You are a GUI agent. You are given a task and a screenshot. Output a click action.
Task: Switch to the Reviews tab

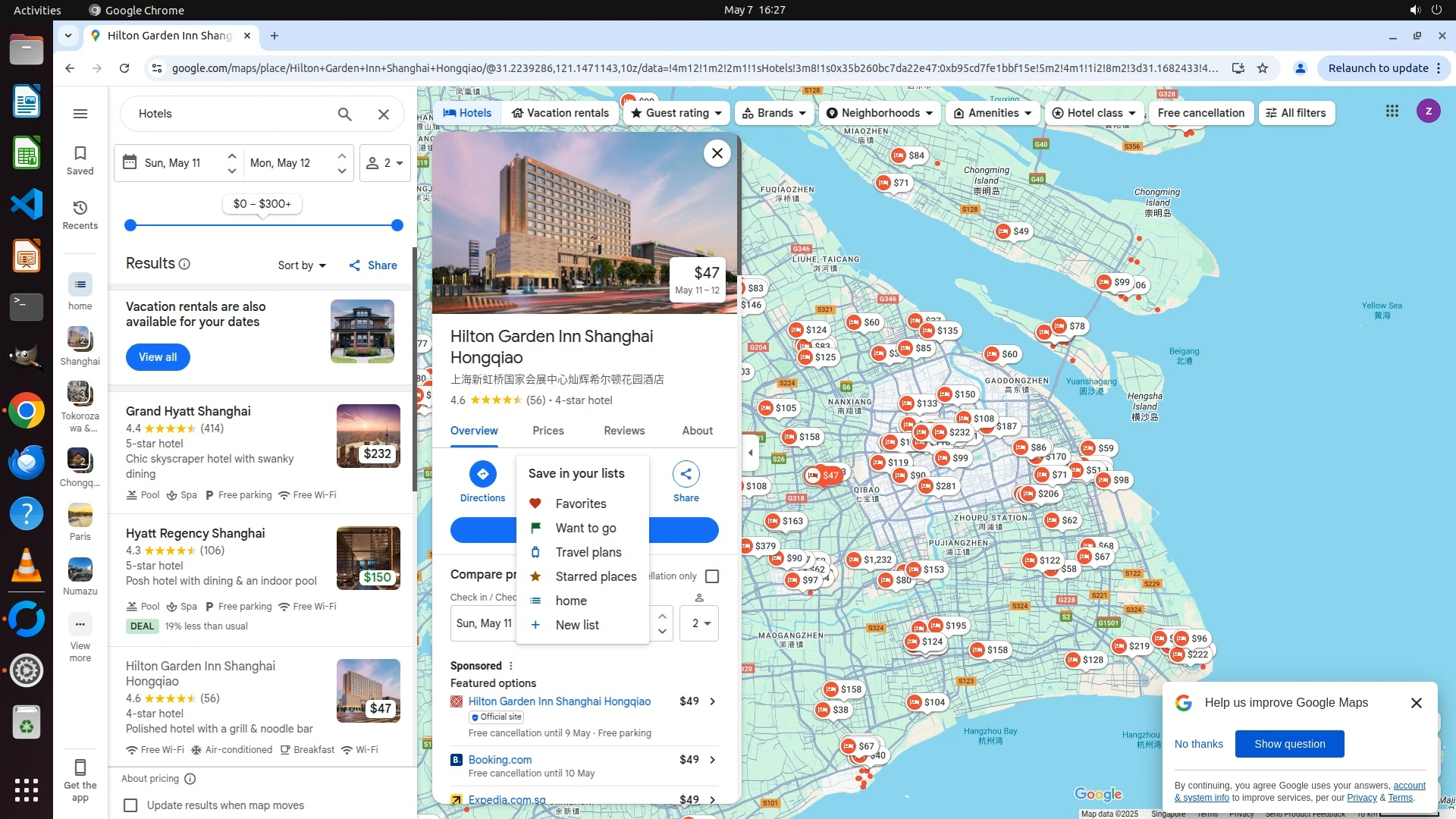tap(623, 431)
